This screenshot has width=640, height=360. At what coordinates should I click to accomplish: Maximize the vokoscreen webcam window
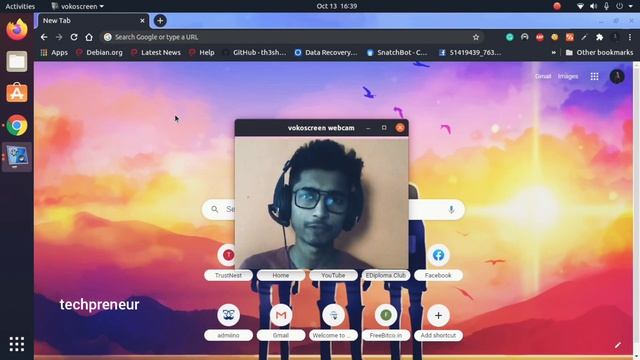(384, 128)
